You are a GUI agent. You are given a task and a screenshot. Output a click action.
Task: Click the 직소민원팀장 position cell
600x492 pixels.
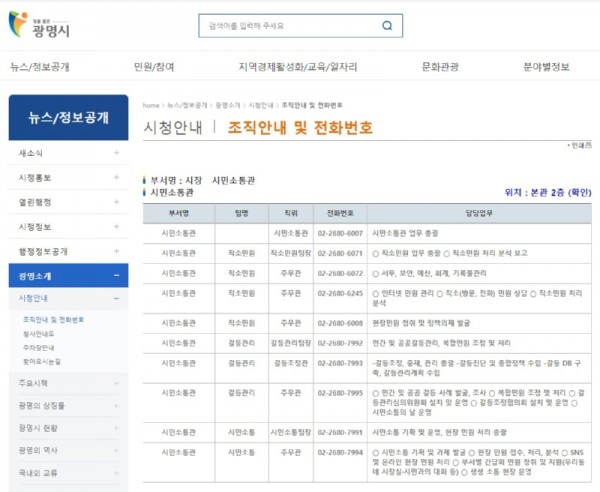coord(291,253)
